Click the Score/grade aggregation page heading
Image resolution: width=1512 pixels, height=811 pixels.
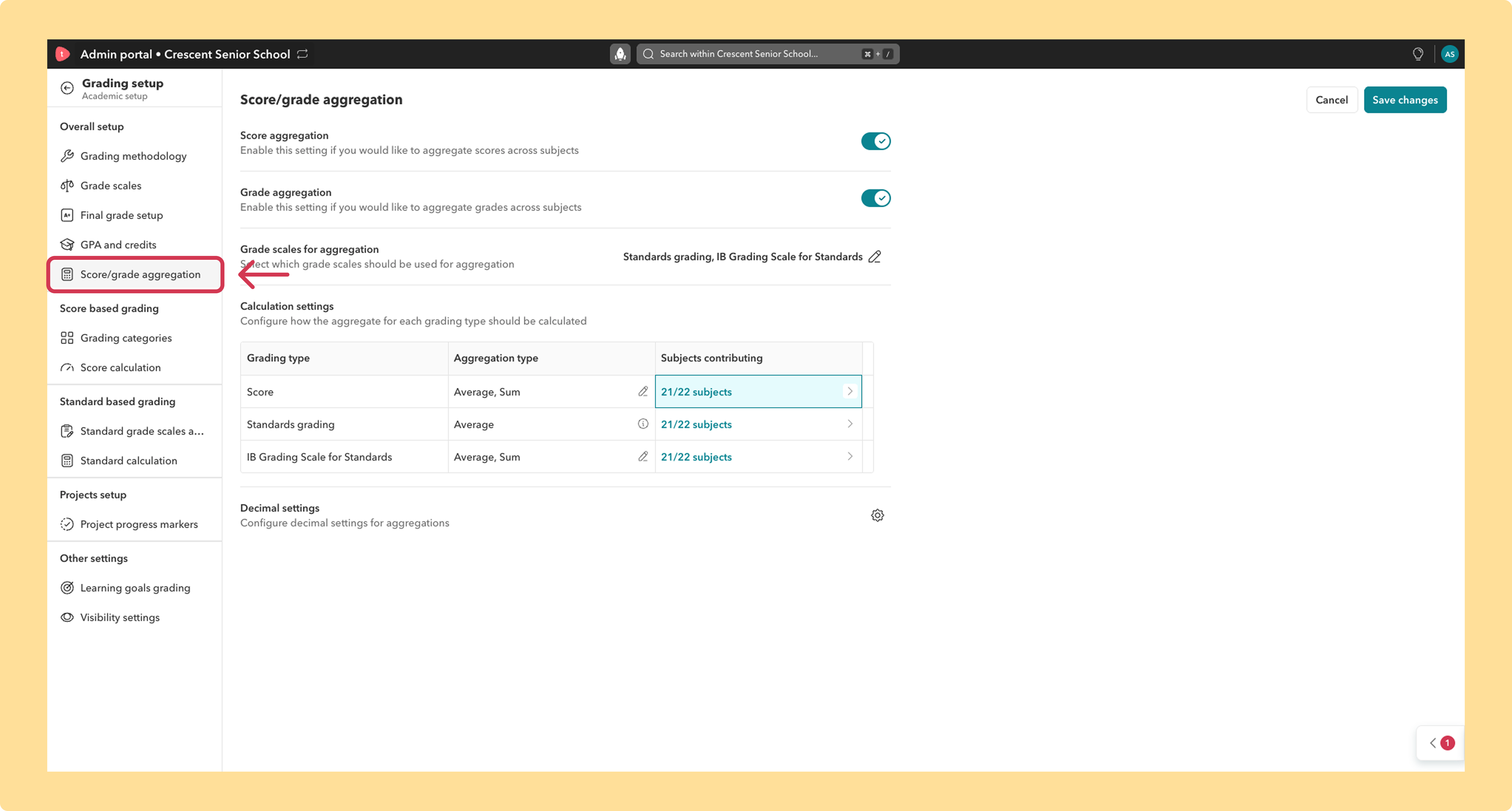pos(321,100)
